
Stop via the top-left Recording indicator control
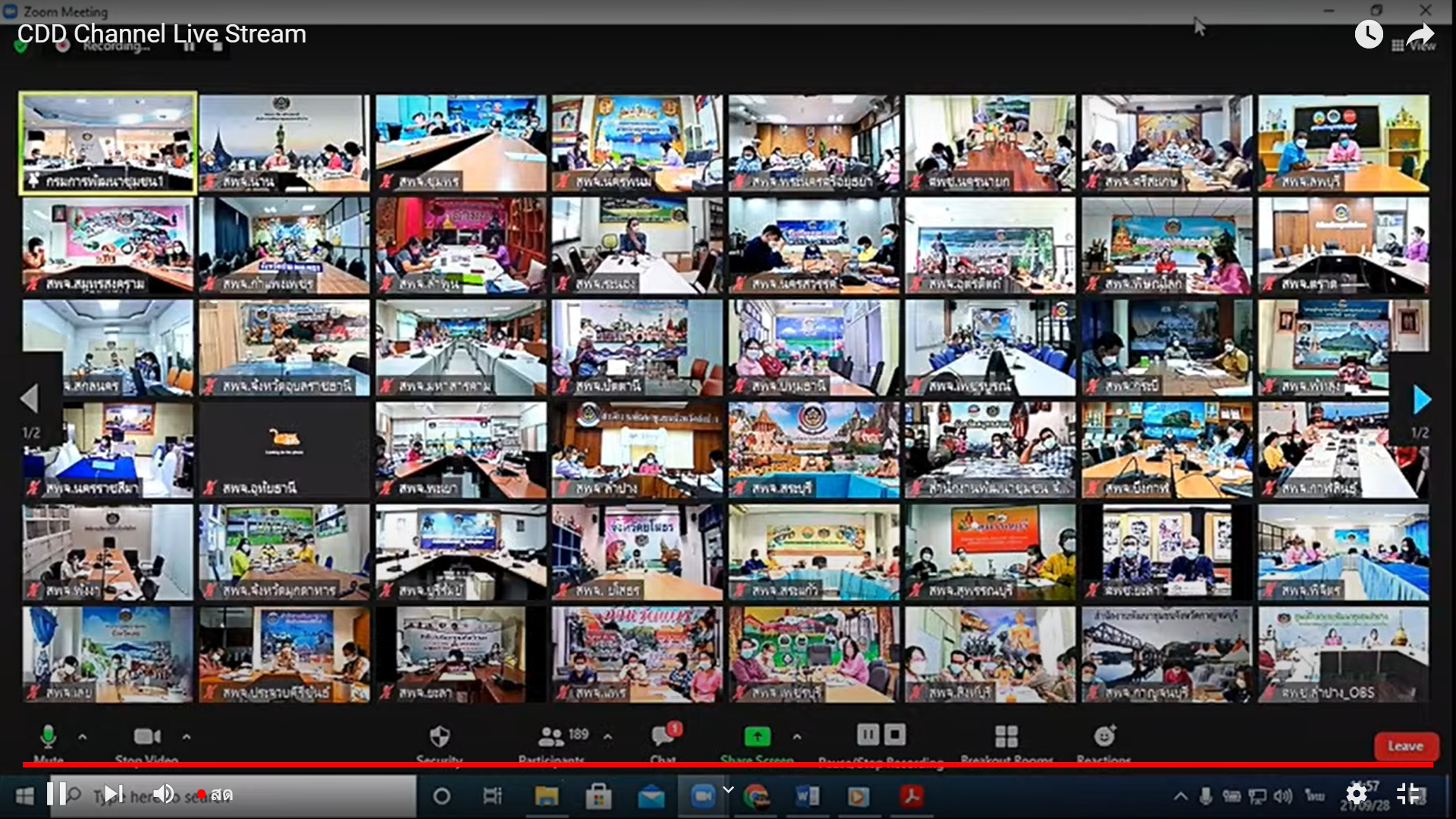[218, 47]
